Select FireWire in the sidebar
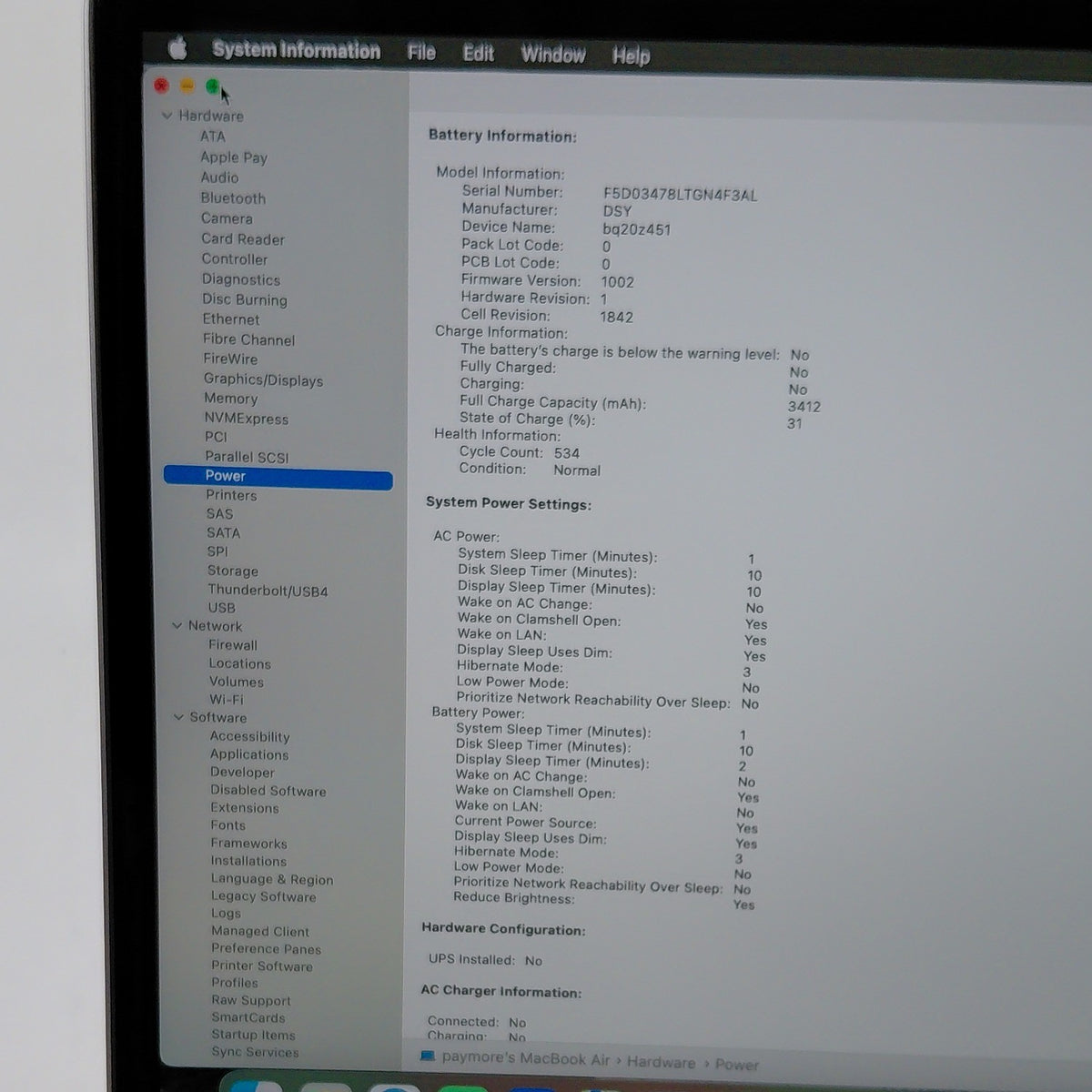This screenshot has height=1092, width=1092. point(230,359)
